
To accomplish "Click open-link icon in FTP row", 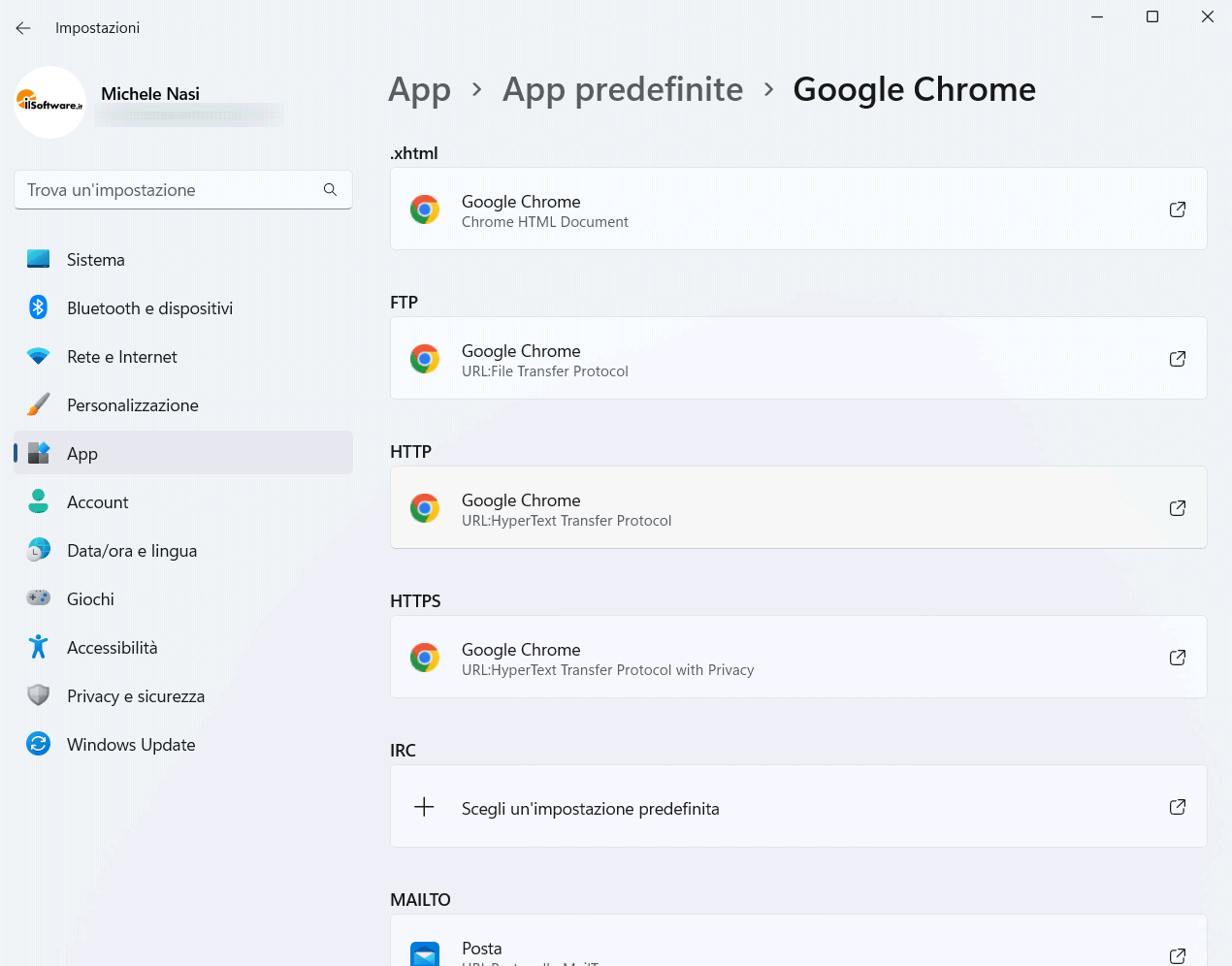I will click(1178, 359).
